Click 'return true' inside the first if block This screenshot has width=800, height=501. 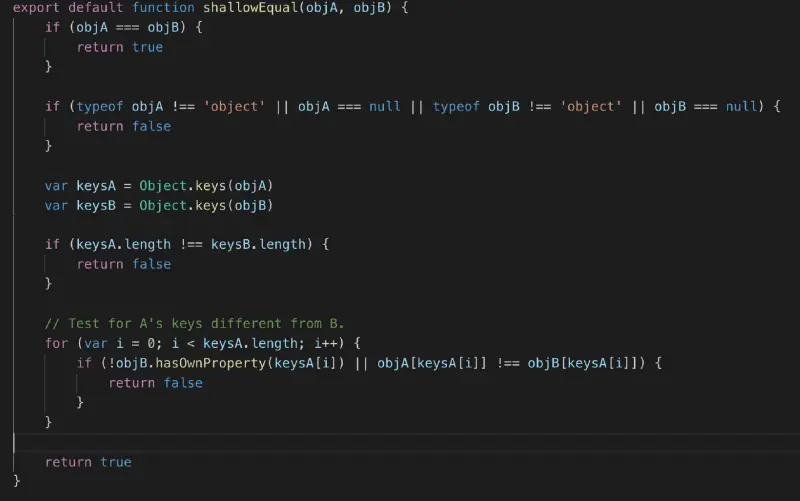[120, 47]
